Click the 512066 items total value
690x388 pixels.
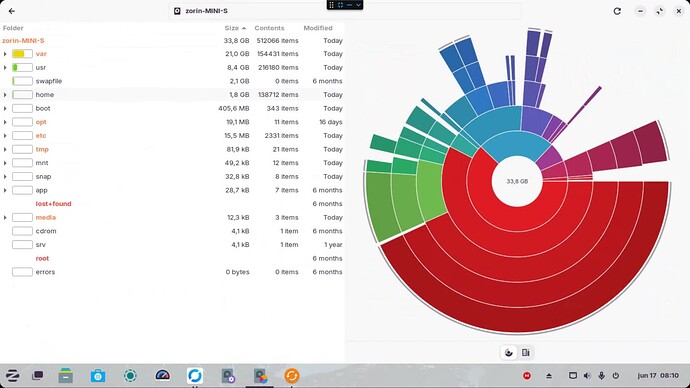click(x=277, y=40)
